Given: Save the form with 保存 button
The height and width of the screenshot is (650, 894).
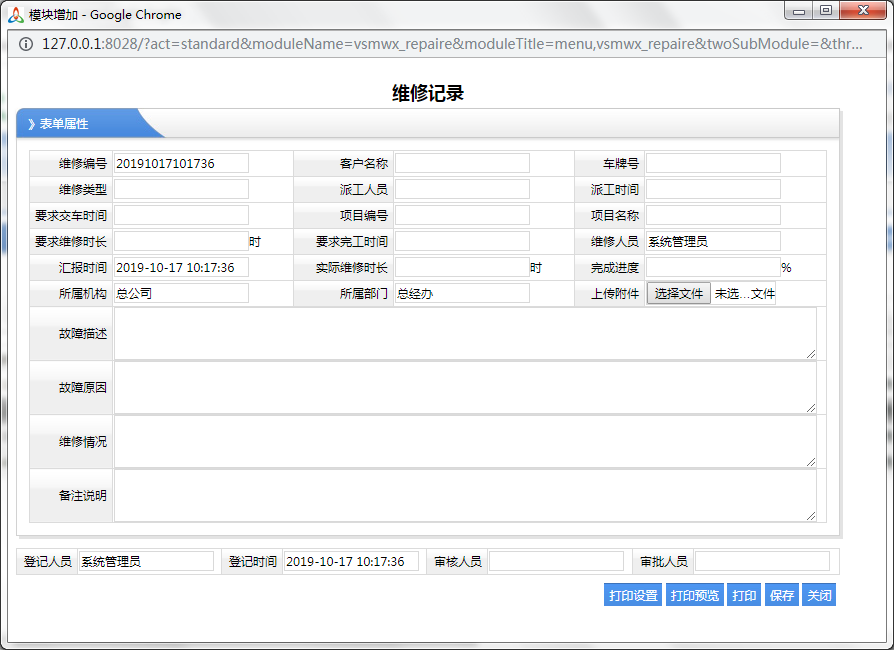Looking at the screenshot, I should tap(781, 596).
